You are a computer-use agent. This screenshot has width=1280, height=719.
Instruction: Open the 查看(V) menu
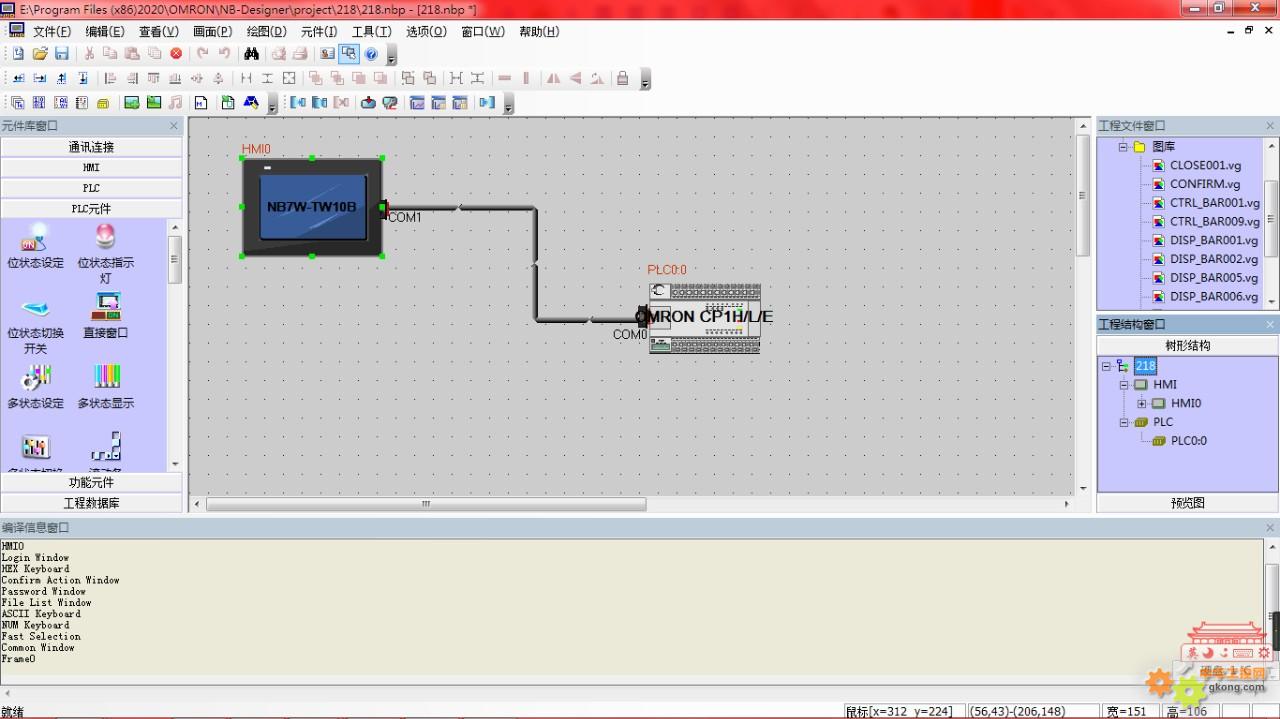(158, 31)
